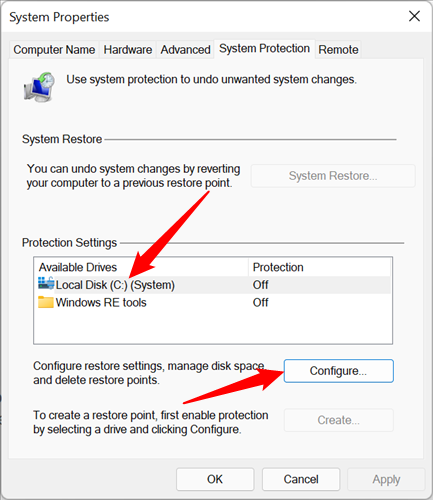Select the System Protection tab
433x500 pixels.
point(264,49)
